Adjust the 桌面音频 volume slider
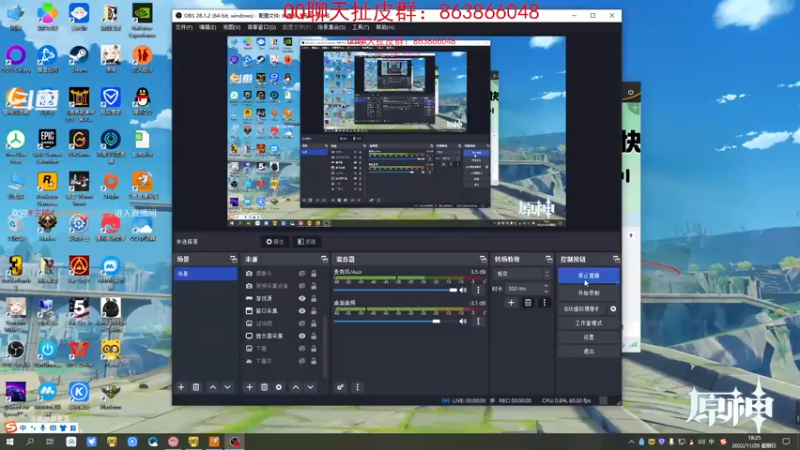This screenshot has width=800, height=450. (x=395, y=321)
